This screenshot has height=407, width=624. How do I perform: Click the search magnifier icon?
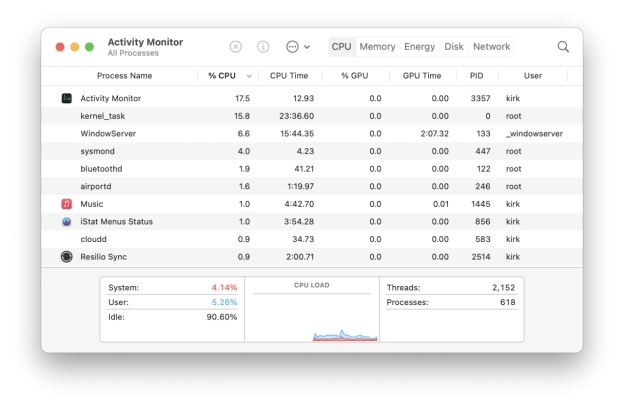coord(563,47)
